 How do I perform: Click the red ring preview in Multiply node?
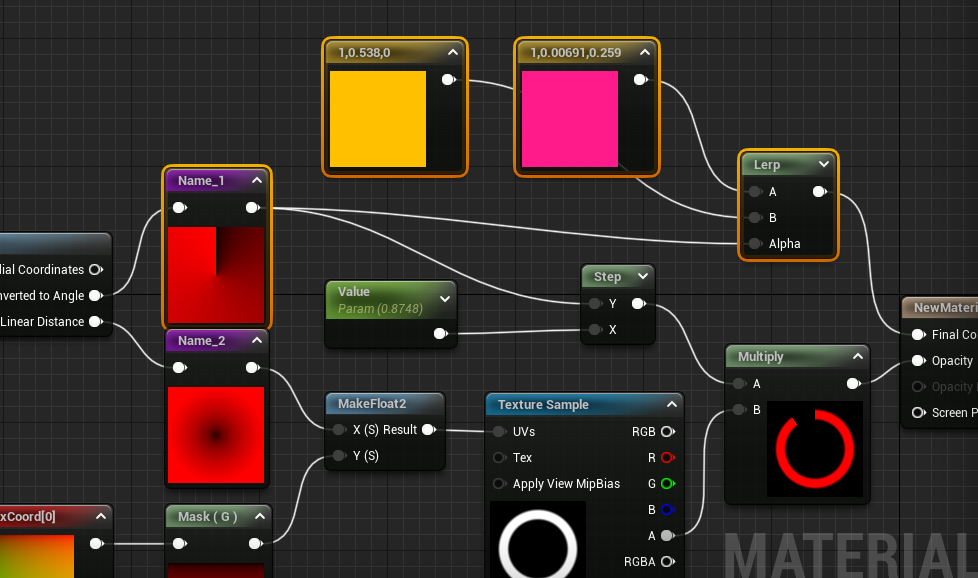815,449
